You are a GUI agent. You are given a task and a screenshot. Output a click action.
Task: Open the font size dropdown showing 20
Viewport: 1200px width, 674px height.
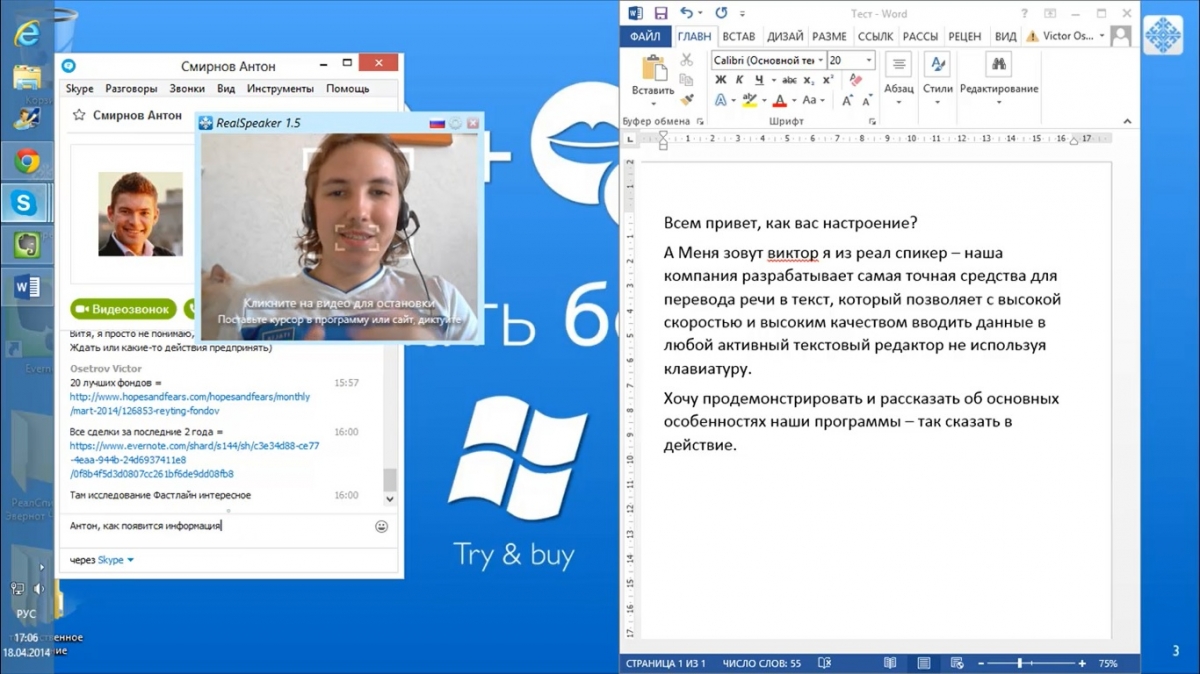[x=869, y=61]
